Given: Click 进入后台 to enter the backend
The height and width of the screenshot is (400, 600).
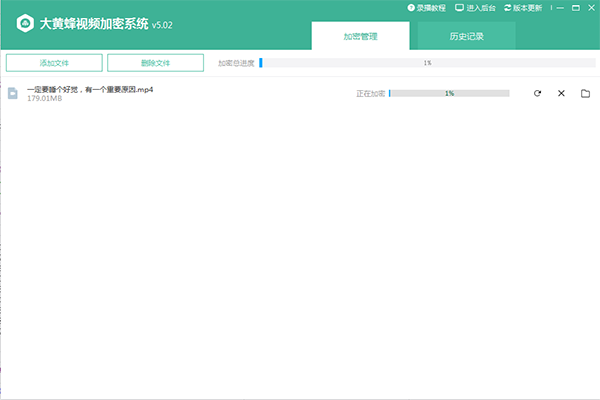Looking at the screenshot, I should click(x=475, y=8).
